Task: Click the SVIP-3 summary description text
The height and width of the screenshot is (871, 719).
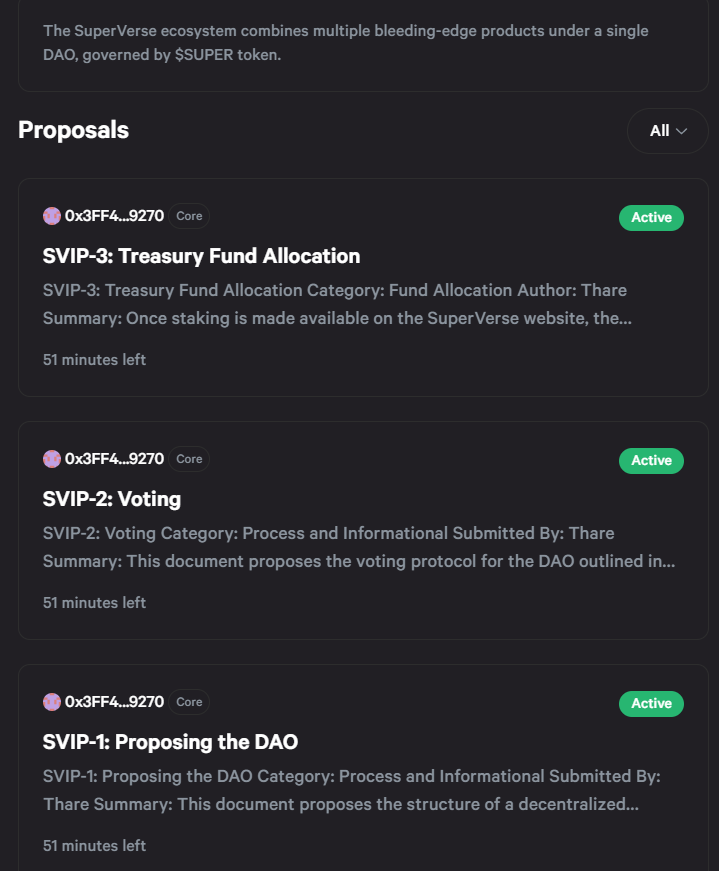Action: pos(337,304)
